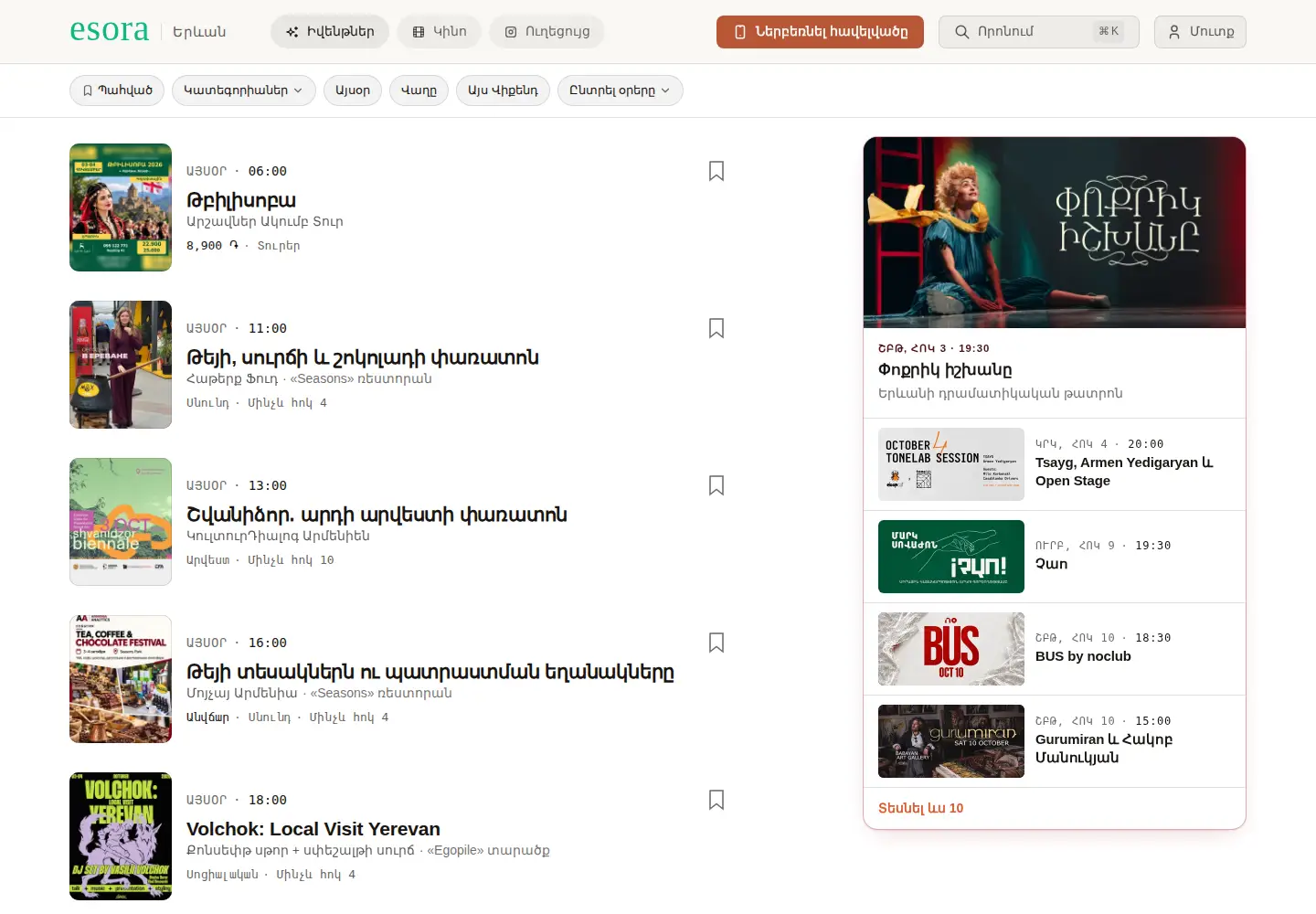
Task: Open the Gurumiran և Հակոբ Մանուկյան title
Action: click(1104, 749)
